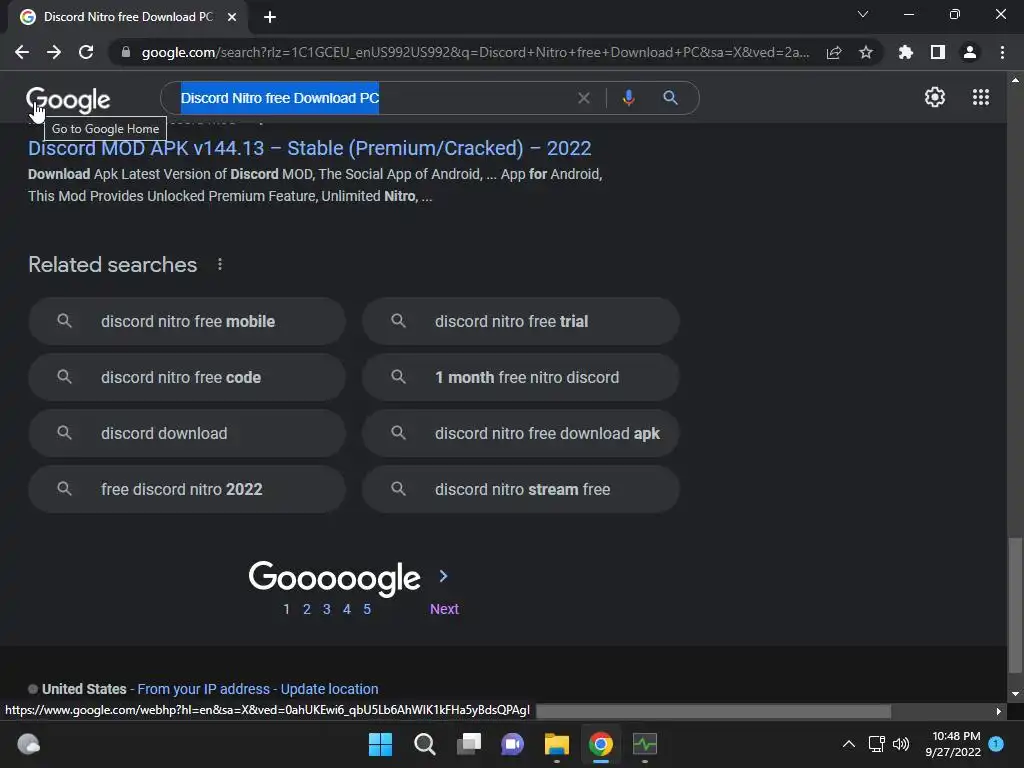Click the horizontal scrollbar right arrow

(x=999, y=711)
